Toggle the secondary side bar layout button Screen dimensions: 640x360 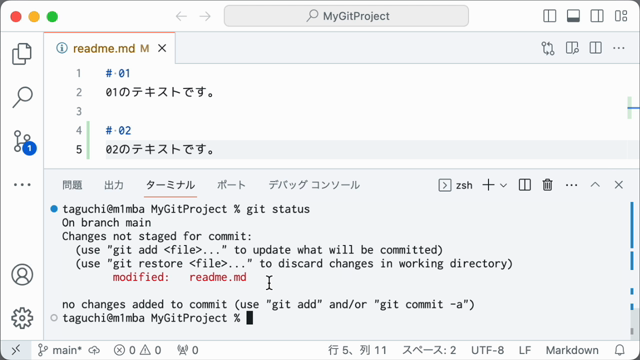597,16
